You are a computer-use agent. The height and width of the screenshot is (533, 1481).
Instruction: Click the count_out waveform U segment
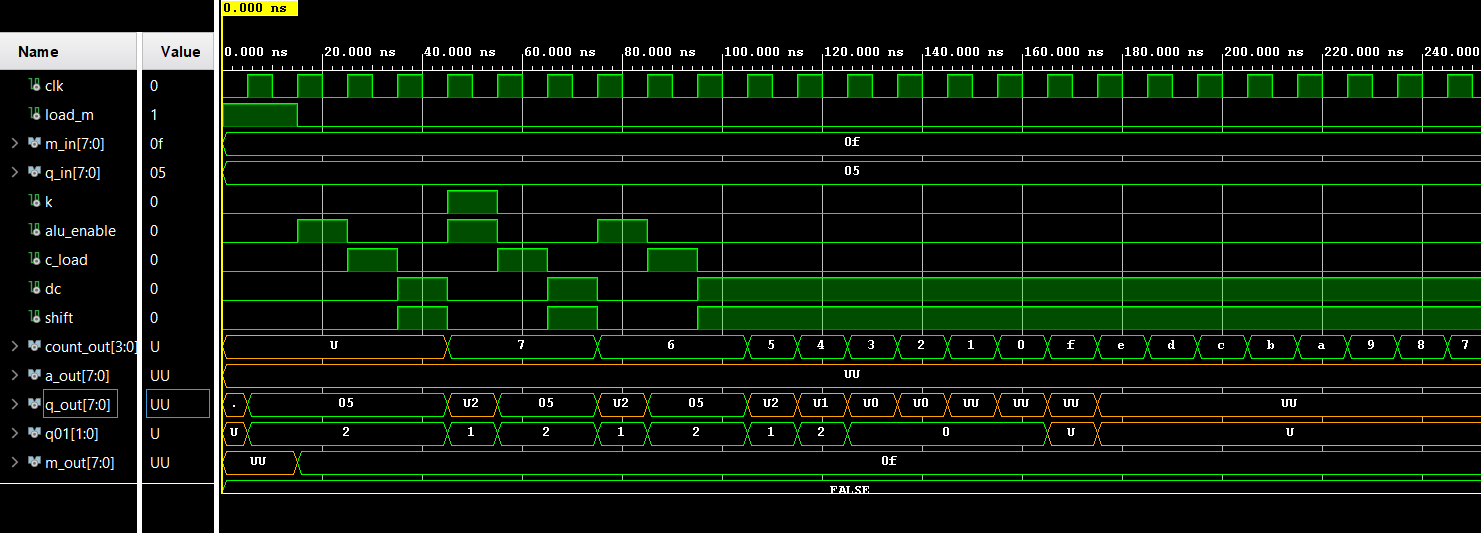334,346
